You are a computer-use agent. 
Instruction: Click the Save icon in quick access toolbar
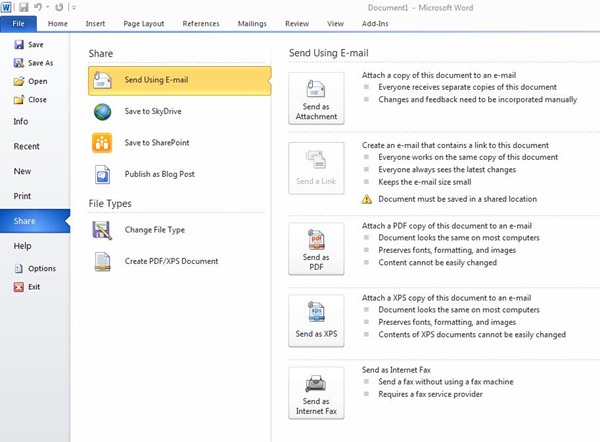tap(22, 7)
